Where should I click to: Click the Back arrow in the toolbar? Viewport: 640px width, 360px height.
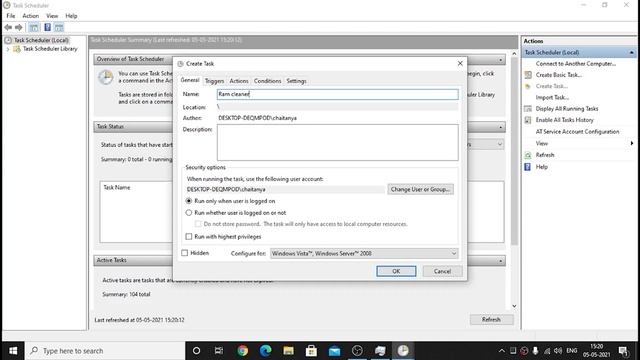(8, 27)
